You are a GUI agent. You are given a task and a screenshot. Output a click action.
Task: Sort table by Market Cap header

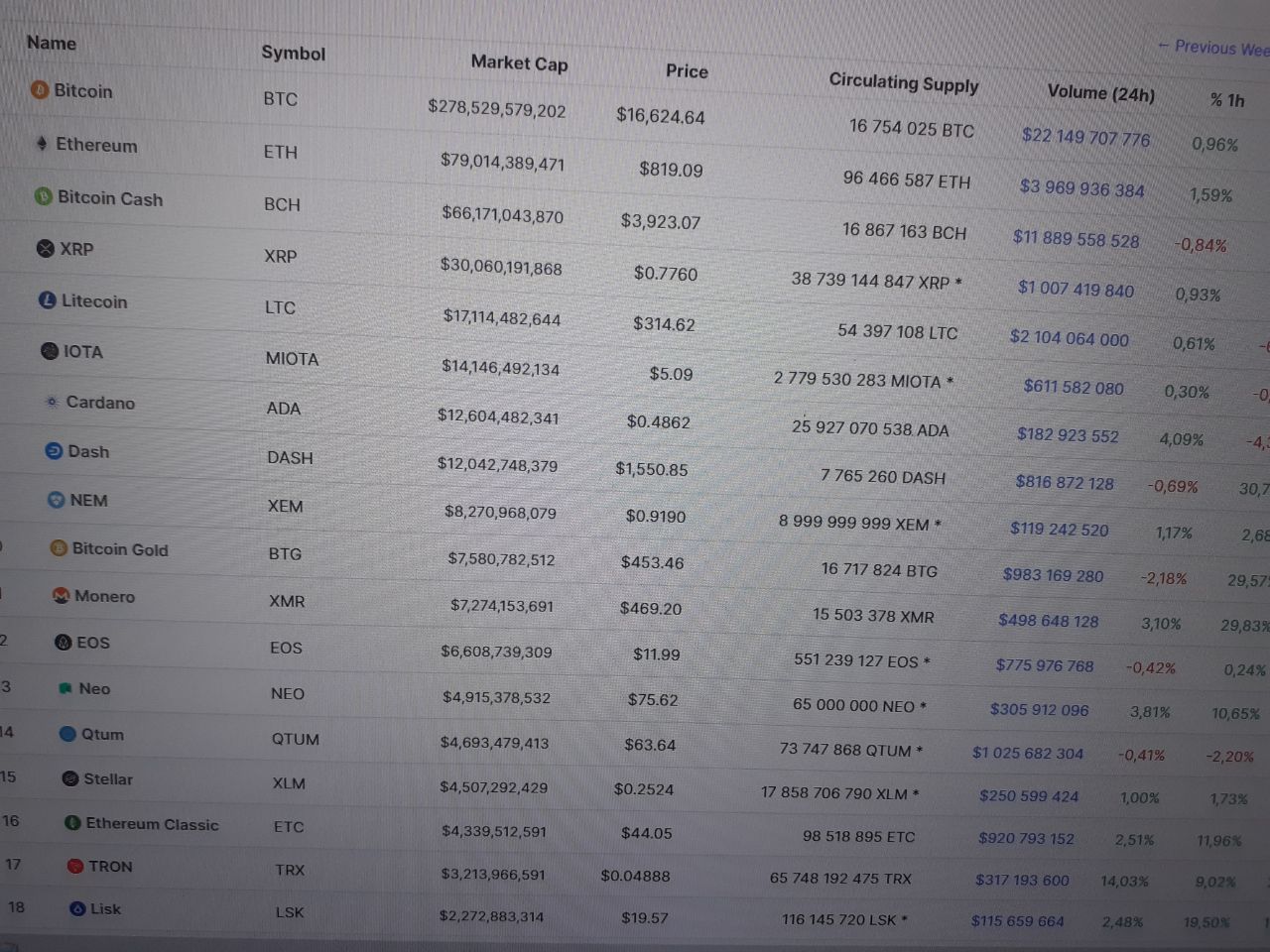pos(519,62)
